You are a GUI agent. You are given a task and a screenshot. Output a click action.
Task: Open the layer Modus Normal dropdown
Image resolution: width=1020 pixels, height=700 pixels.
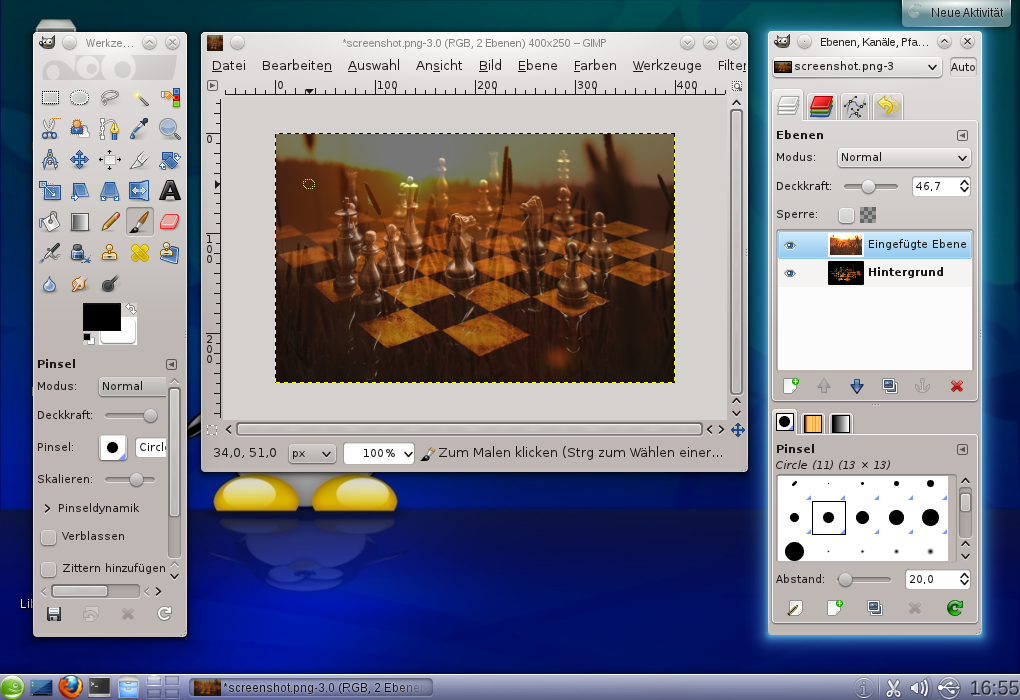904,157
